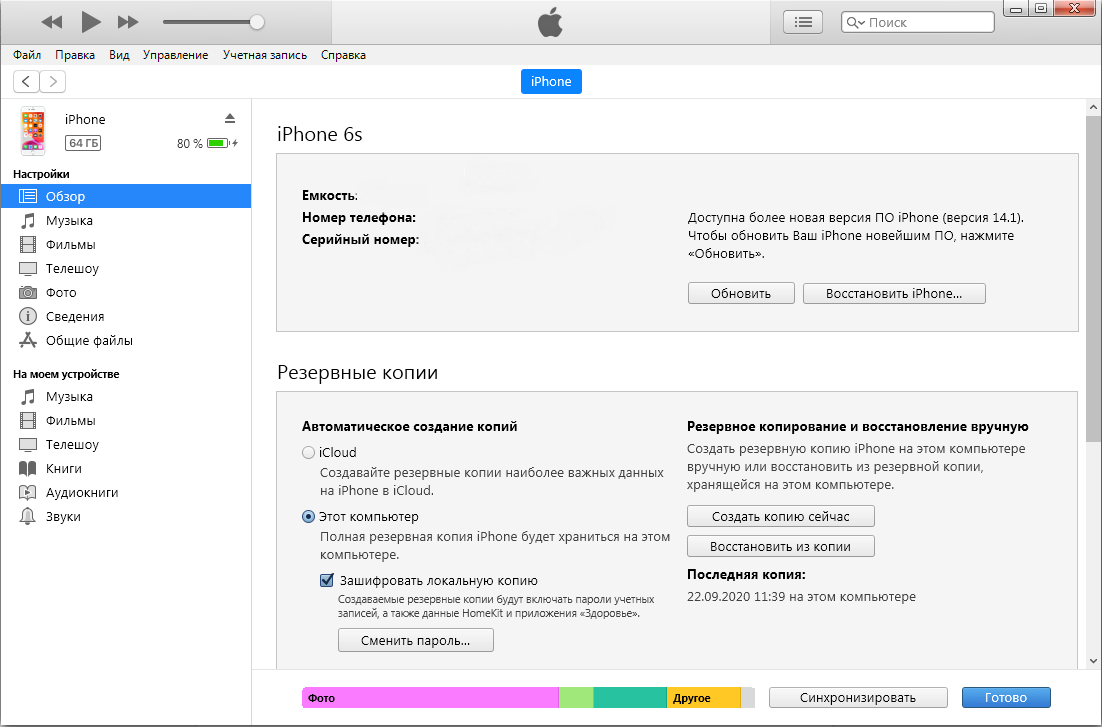Viewport: 1102px width, 727px height.
Task: Click Восстановить из копии button
Action: tap(780, 546)
